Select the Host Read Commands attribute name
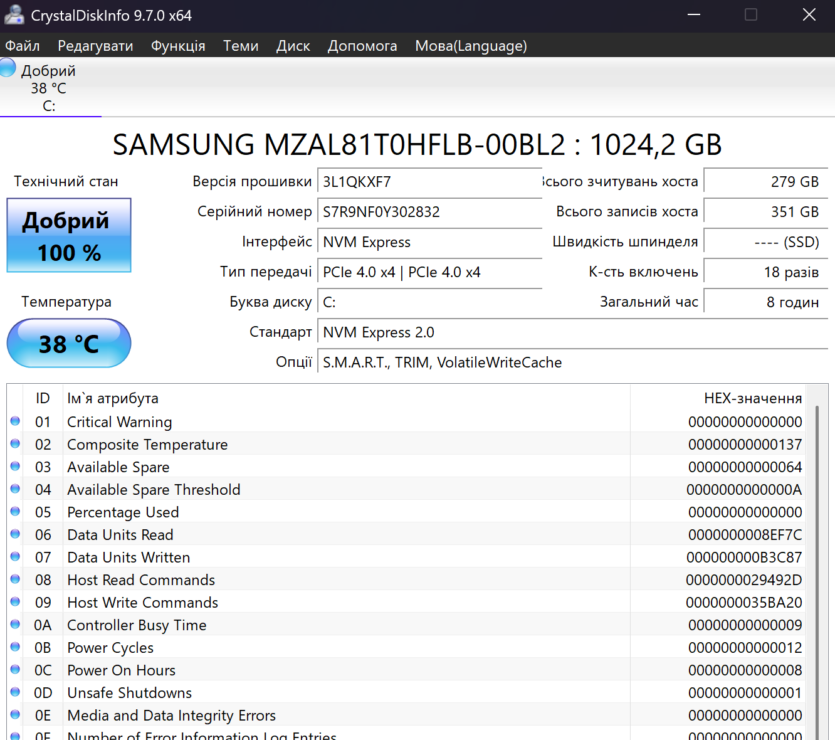The height and width of the screenshot is (740, 835). [x=141, y=580]
